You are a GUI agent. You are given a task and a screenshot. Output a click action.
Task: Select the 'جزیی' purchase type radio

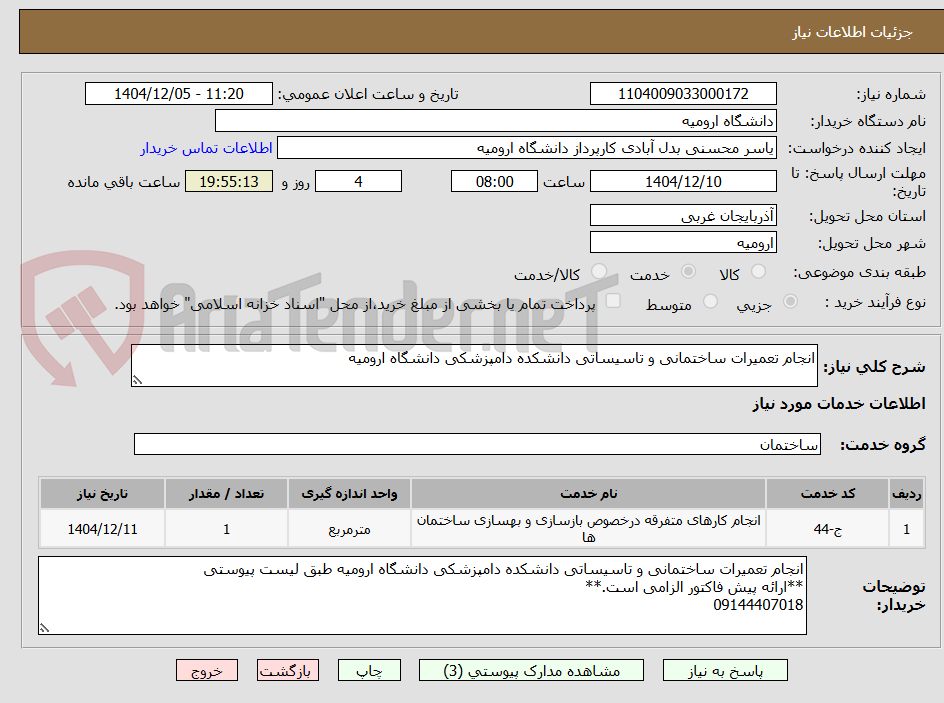pyautogui.click(x=790, y=302)
